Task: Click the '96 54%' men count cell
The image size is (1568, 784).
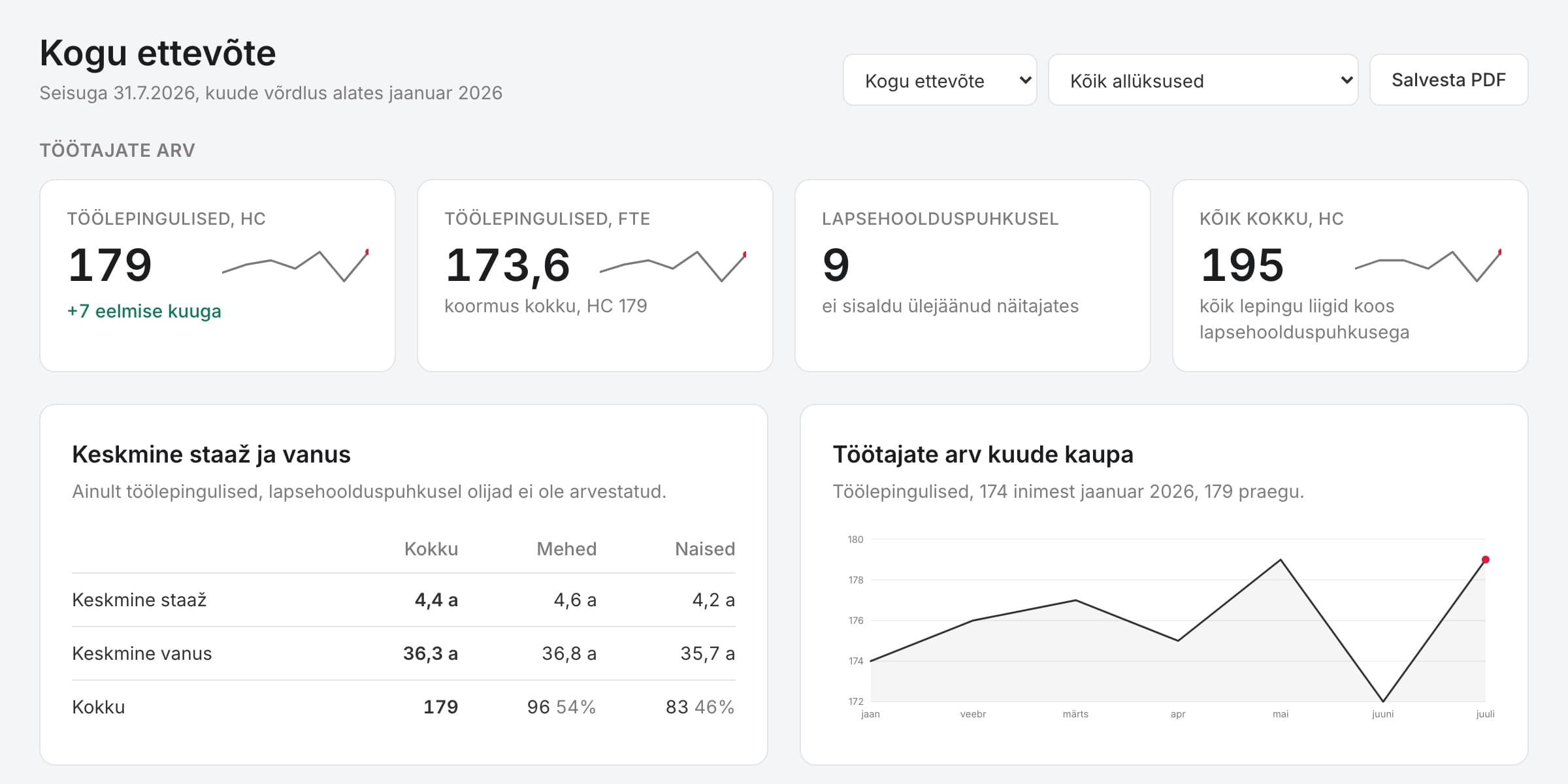Action: pyautogui.click(x=562, y=707)
